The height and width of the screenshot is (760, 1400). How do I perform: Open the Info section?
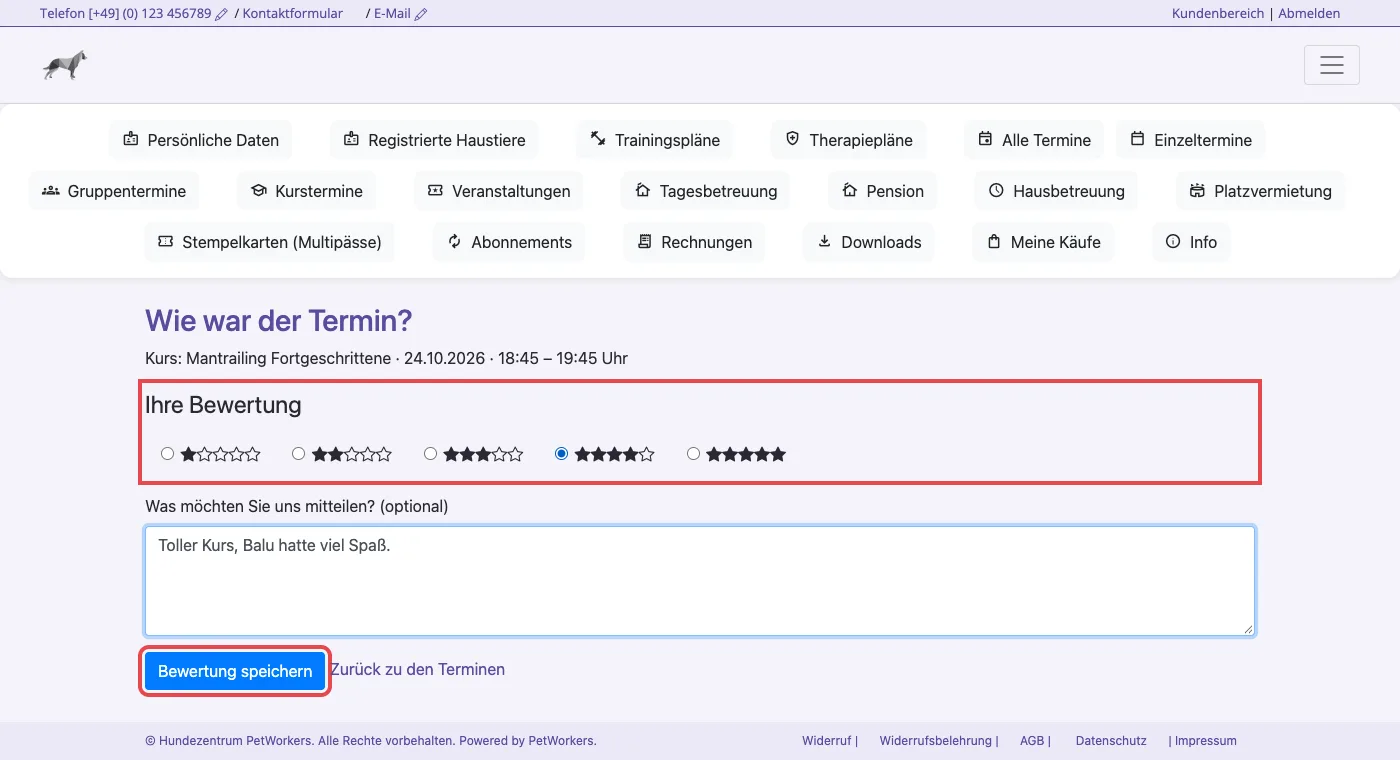click(1191, 242)
